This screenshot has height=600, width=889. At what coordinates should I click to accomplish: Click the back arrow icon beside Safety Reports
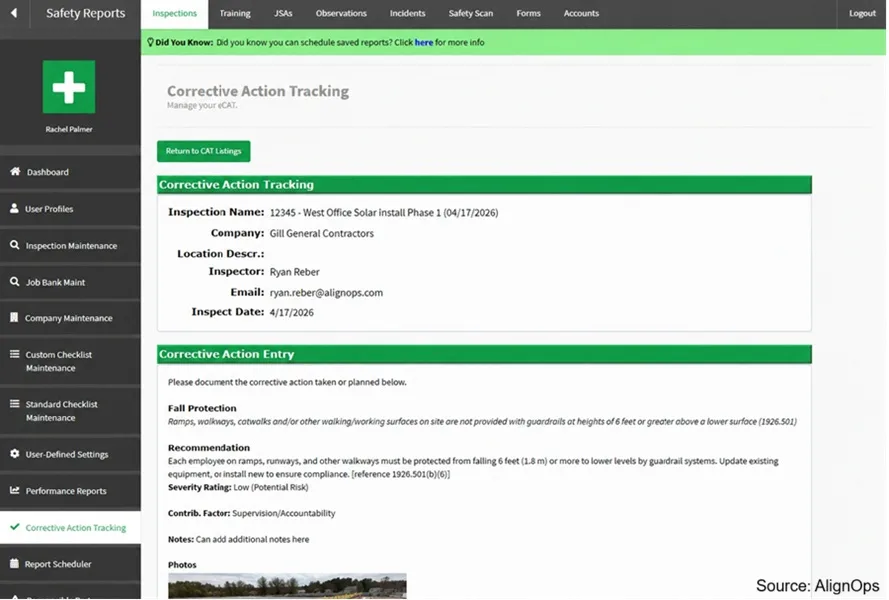point(14,12)
